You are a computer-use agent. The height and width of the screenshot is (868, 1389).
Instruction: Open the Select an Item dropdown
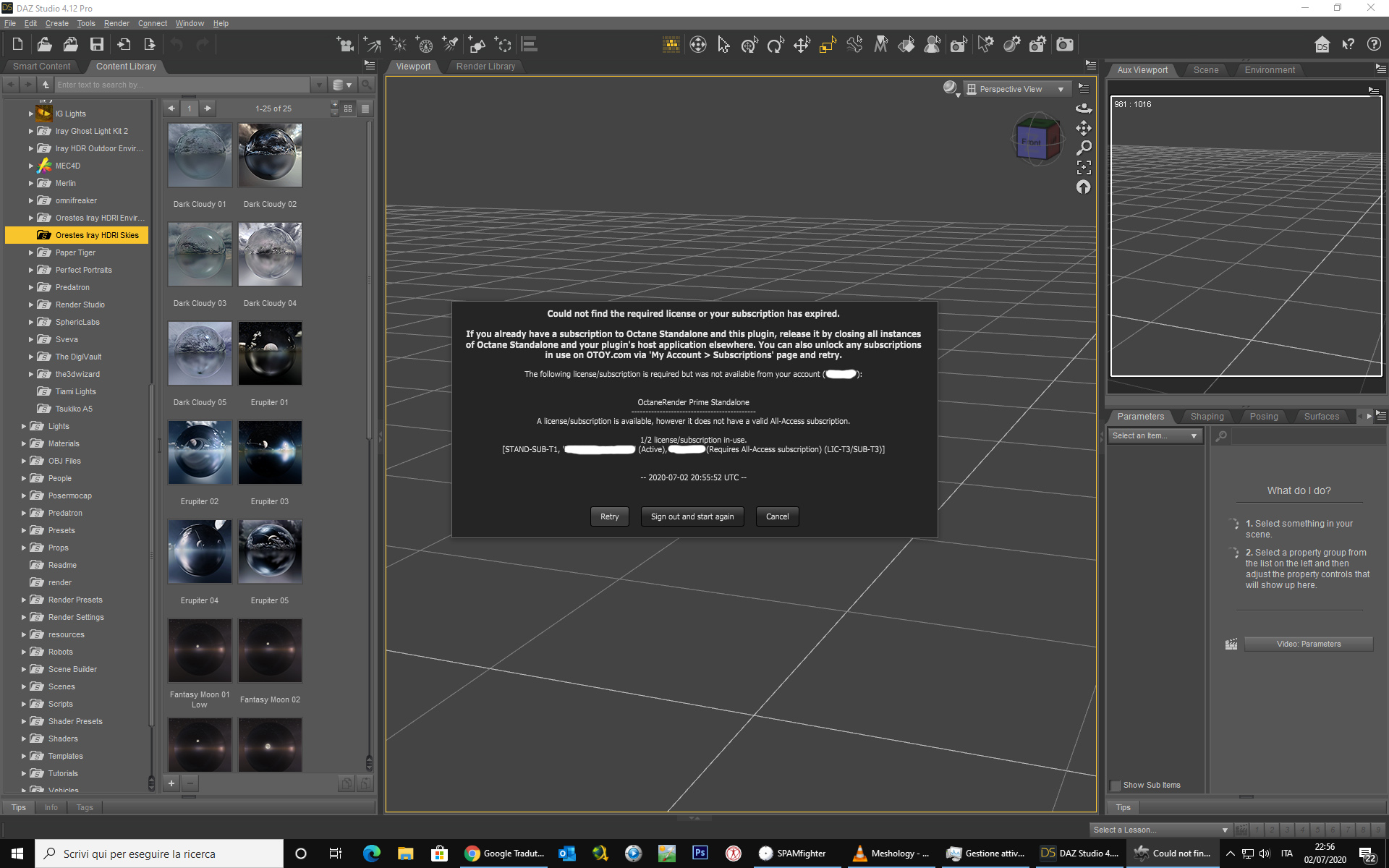click(1155, 435)
